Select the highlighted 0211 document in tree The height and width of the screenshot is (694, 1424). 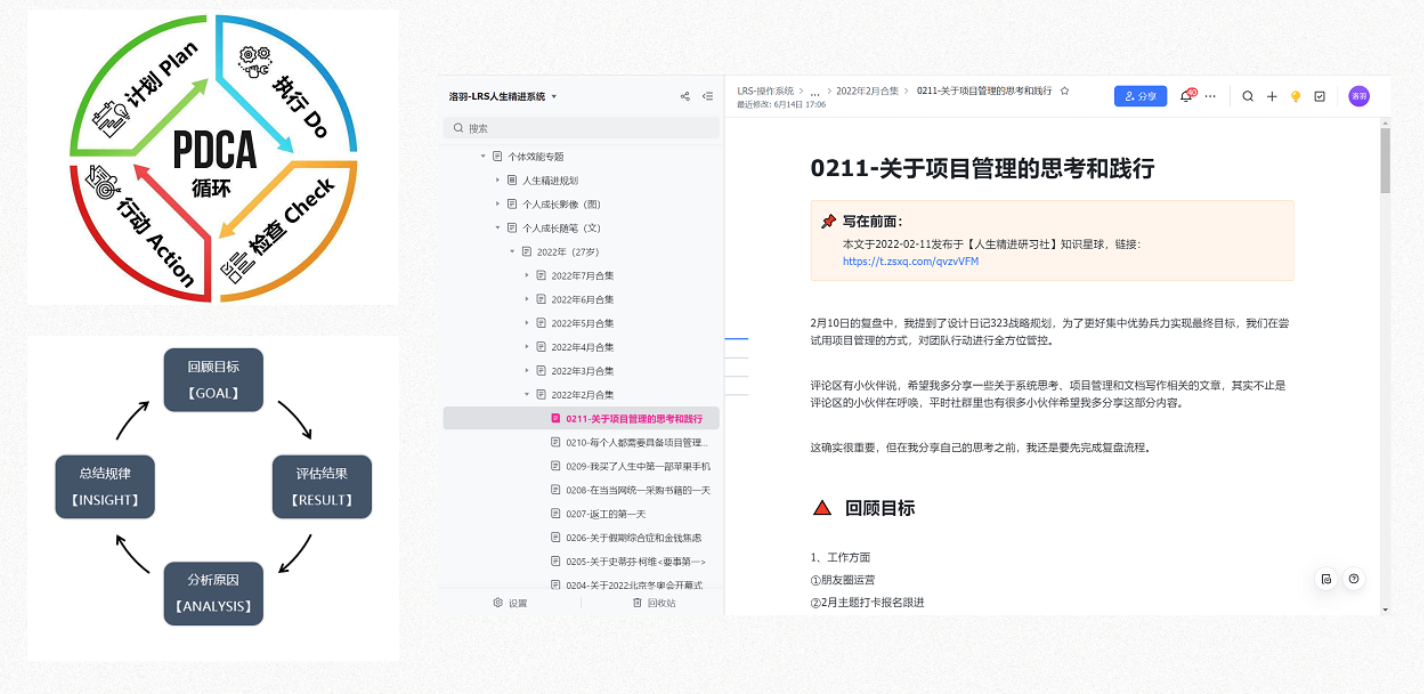581,418
